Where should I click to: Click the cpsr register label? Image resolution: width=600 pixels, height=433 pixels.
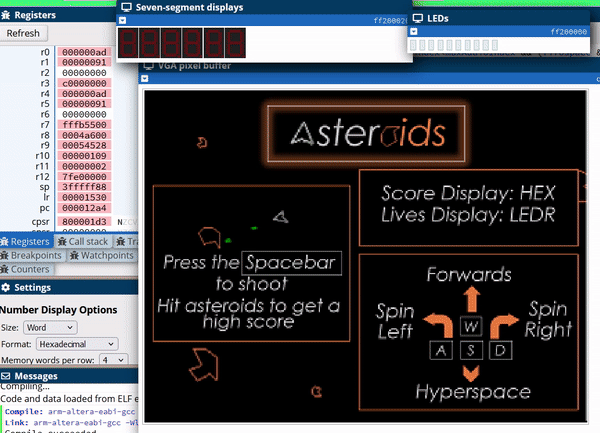pyautogui.click(x=41, y=221)
